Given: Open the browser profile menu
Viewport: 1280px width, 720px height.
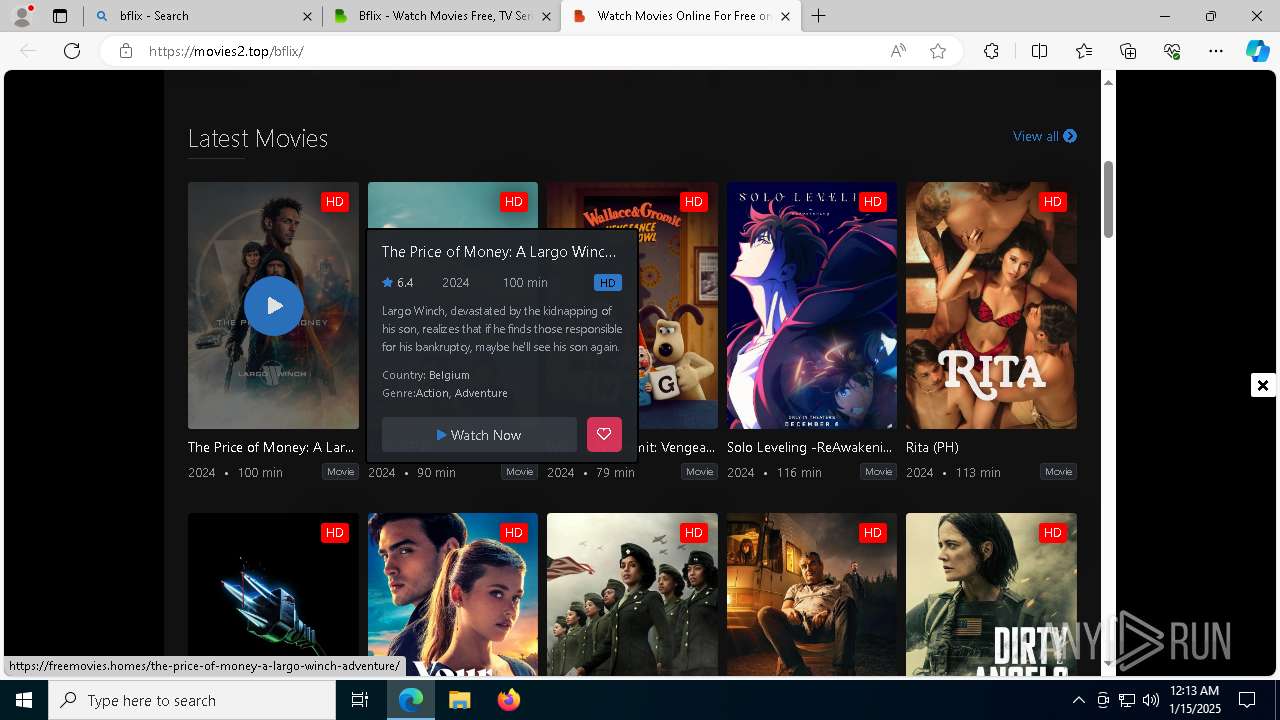Looking at the screenshot, I should click(22, 16).
